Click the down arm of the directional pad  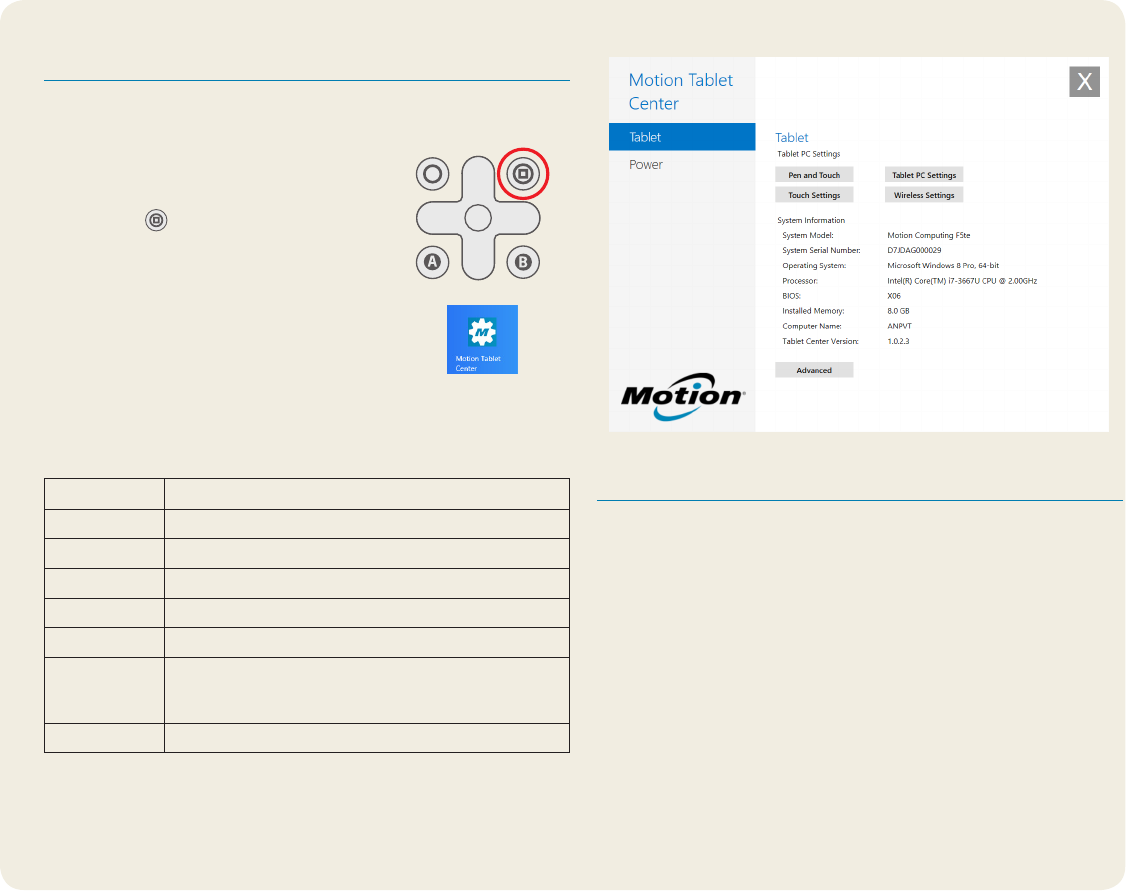(478, 257)
